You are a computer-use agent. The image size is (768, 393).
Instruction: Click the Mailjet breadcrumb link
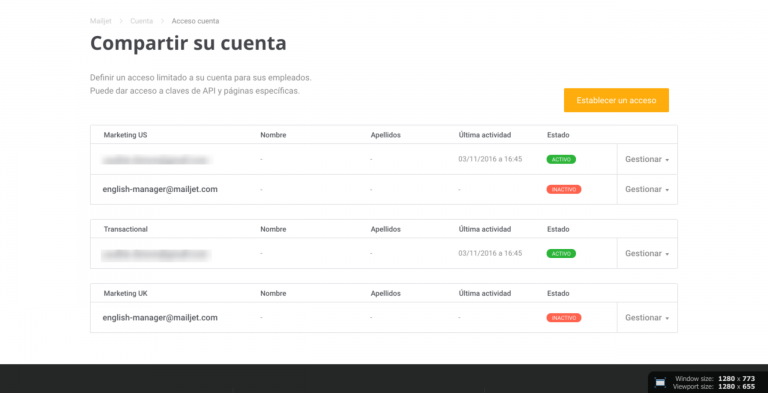tap(101, 21)
